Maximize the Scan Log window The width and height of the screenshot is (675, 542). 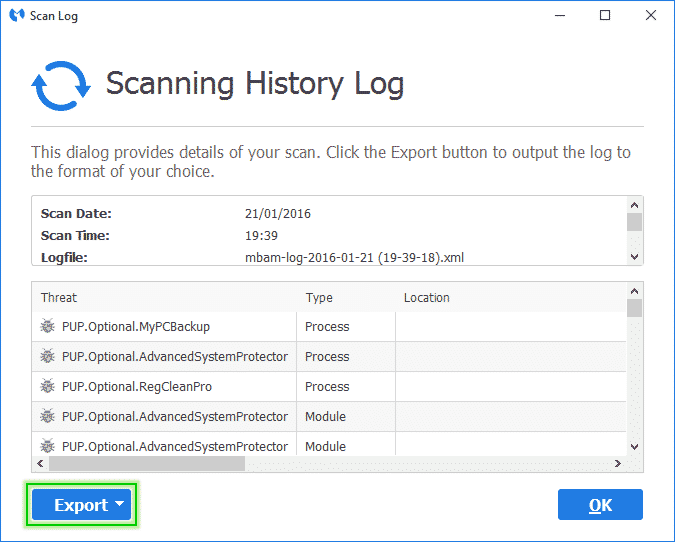(x=605, y=16)
